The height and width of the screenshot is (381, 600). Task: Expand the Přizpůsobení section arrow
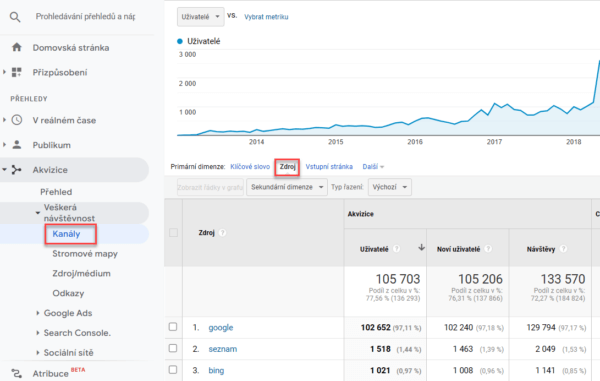5,72
